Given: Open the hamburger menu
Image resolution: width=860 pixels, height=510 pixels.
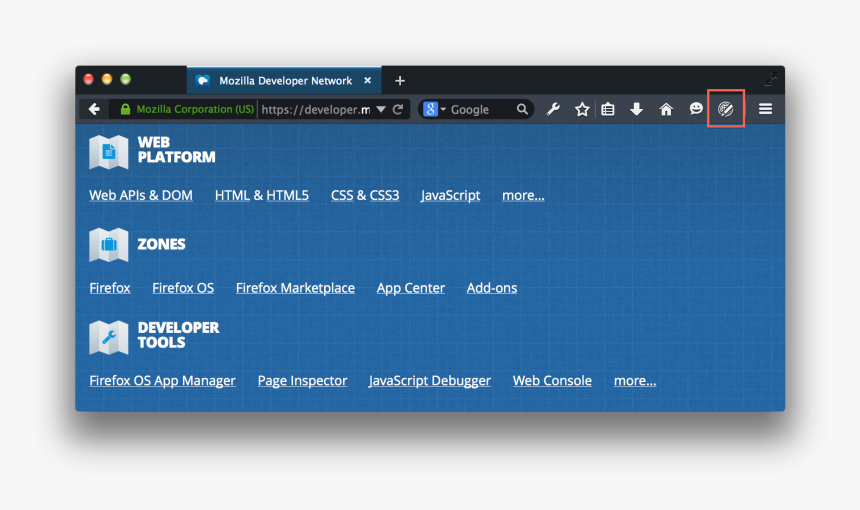Looking at the screenshot, I should tap(766, 109).
